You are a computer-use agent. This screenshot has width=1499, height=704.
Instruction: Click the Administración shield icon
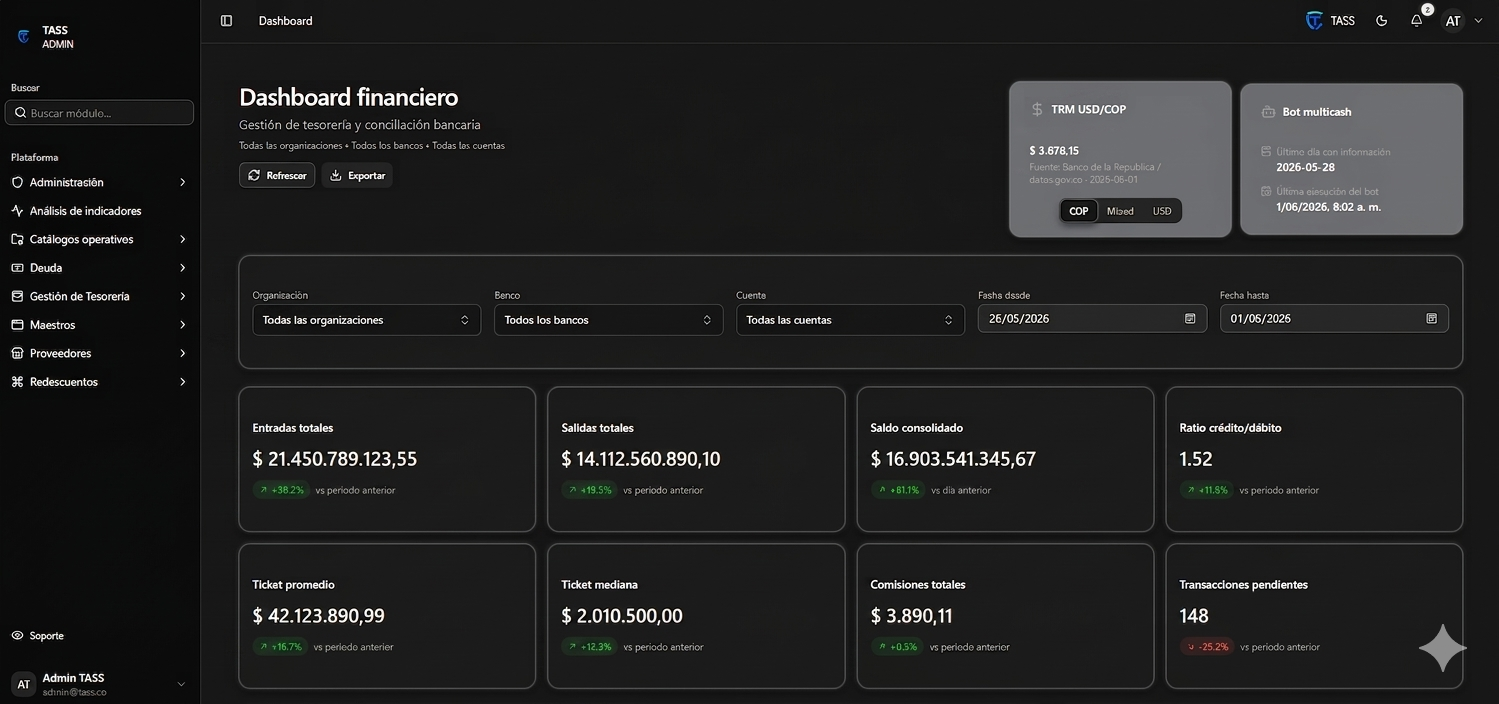[17, 183]
